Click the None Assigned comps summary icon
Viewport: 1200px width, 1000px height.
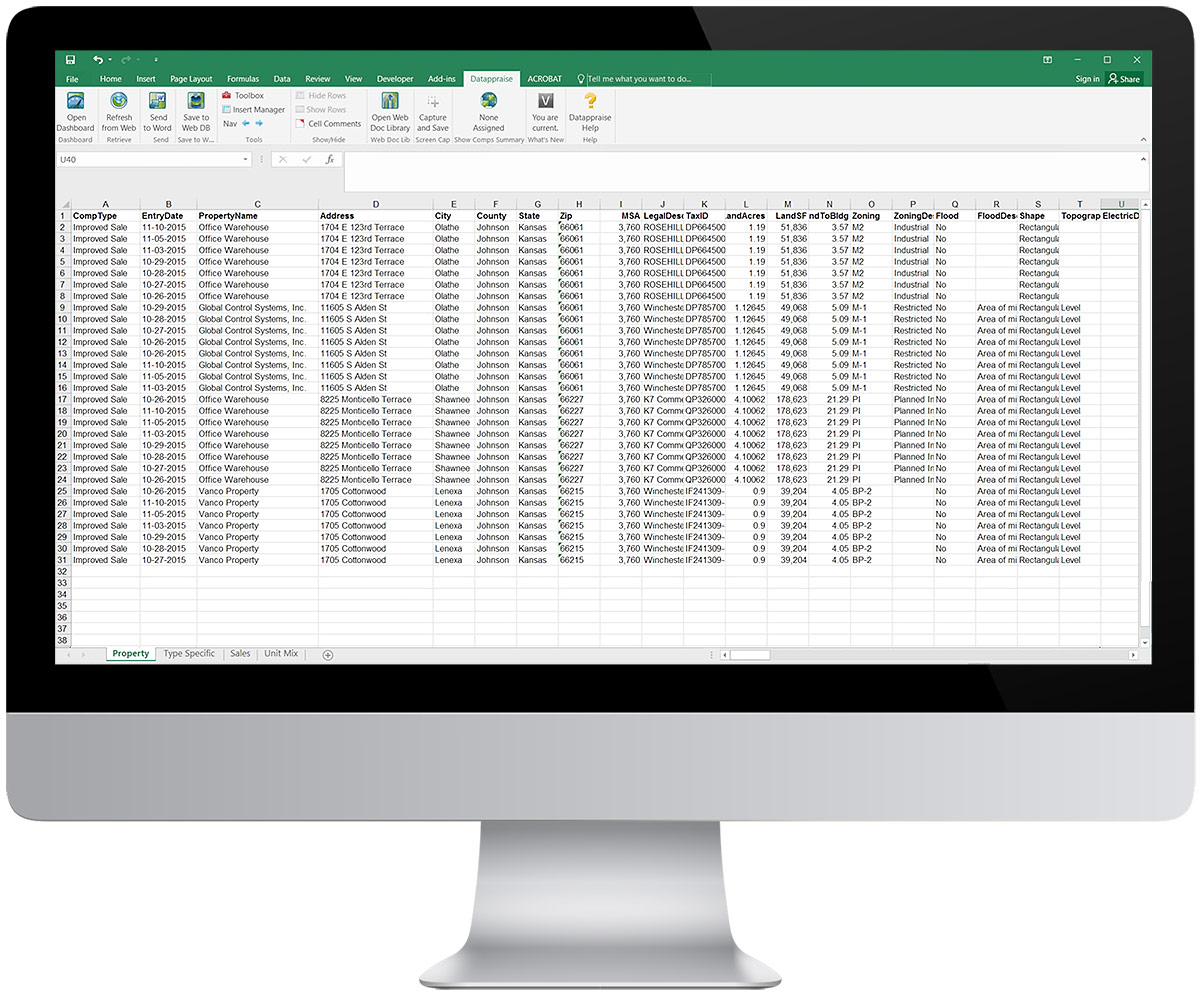coord(489,111)
